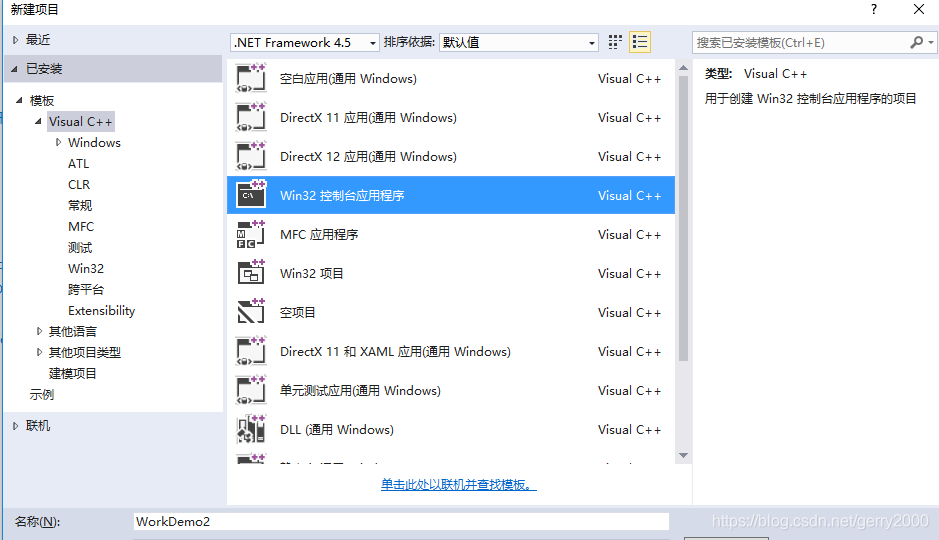Screen dimensions: 939x540
Task: Click the template list scroll down arrow
Action: (683, 456)
